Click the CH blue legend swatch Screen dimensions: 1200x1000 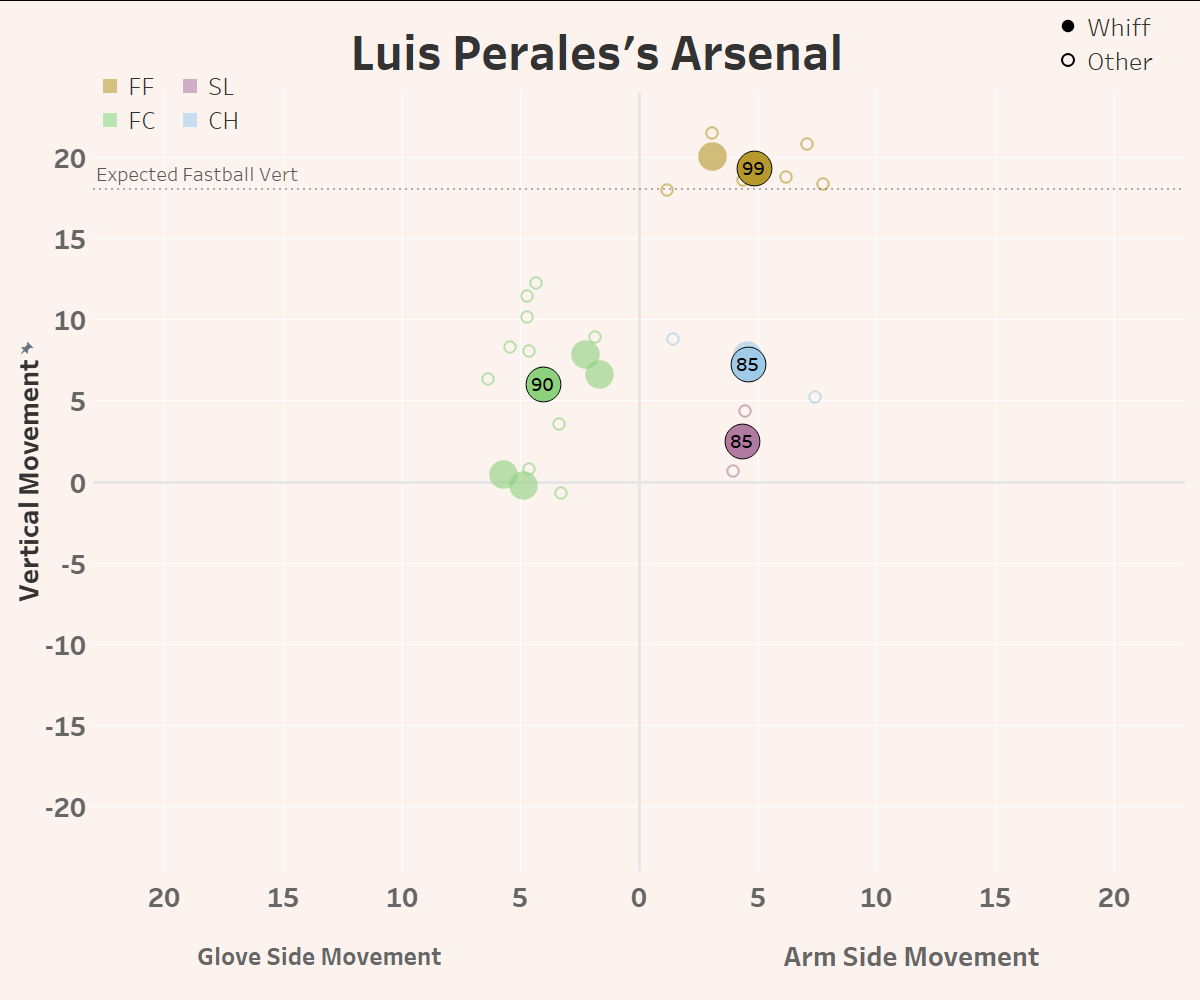[x=190, y=121]
